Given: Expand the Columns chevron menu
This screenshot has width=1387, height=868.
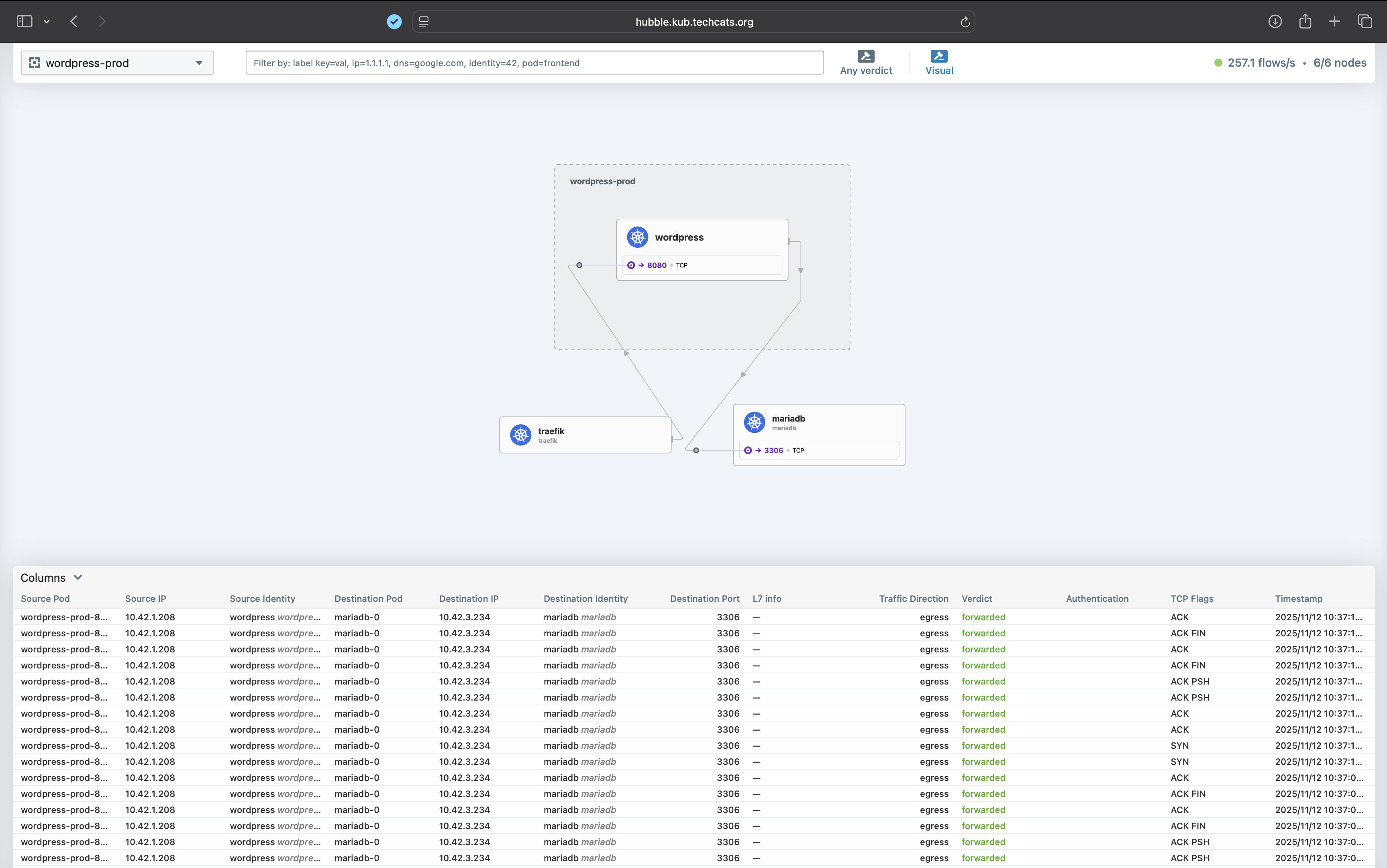Looking at the screenshot, I should click(x=78, y=577).
